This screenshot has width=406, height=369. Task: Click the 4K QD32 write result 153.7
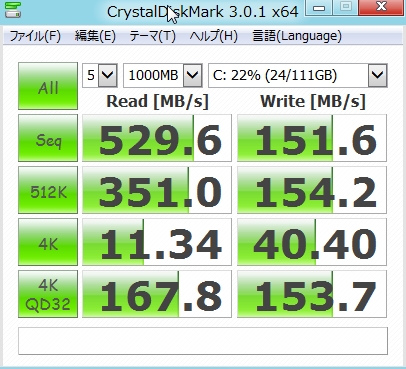tap(312, 294)
